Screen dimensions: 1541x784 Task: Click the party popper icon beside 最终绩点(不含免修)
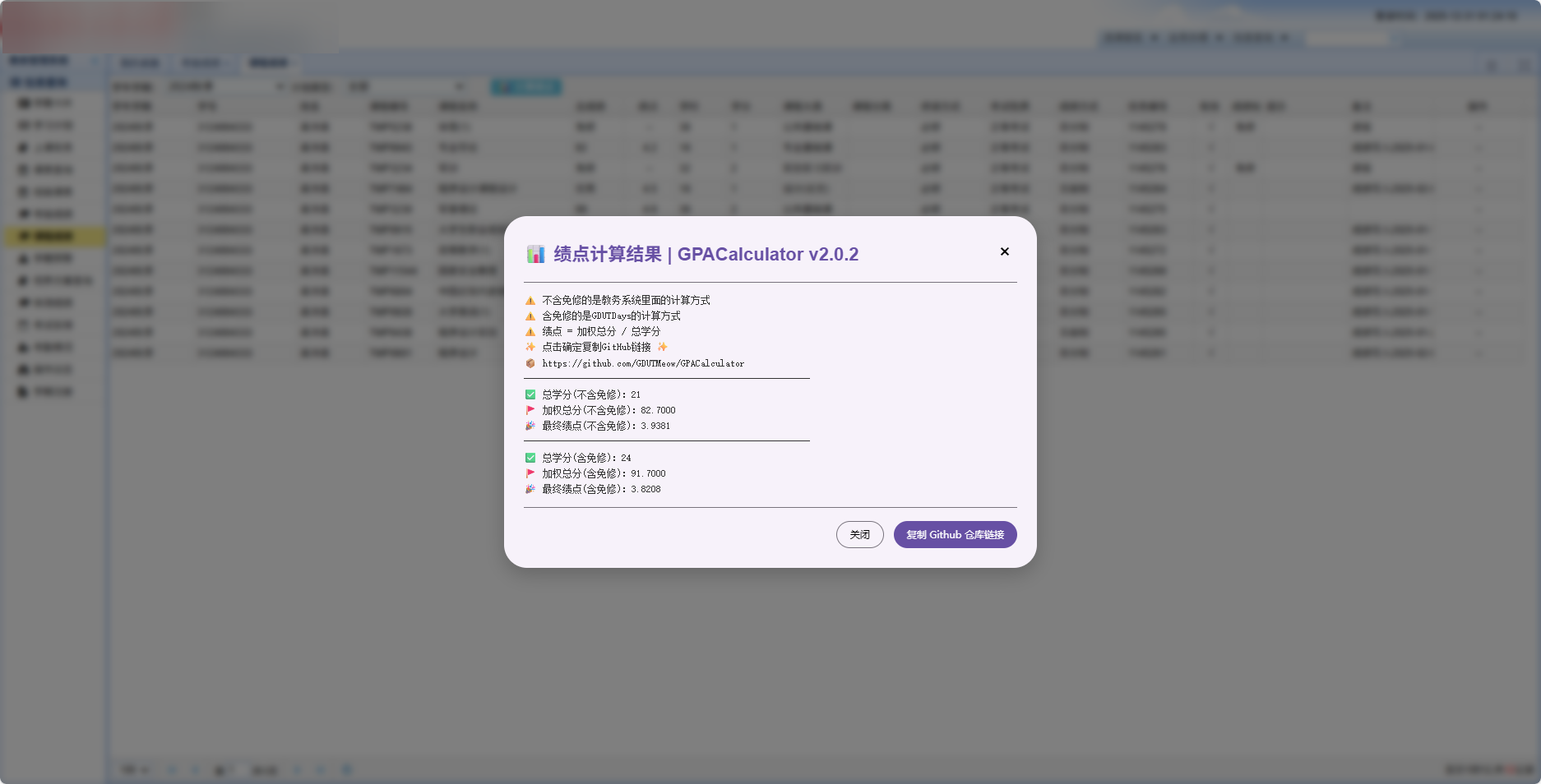click(530, 426)
